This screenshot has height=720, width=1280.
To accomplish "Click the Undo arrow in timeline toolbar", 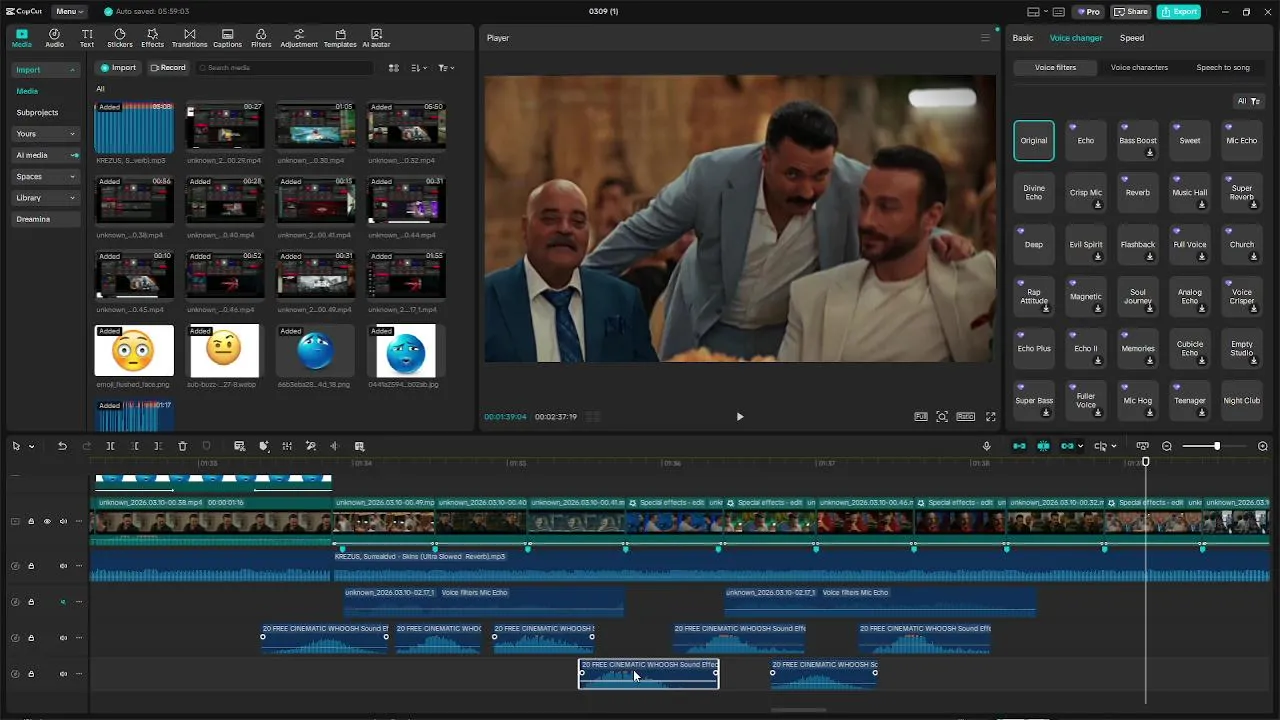I will pyautogui.click(x=62, y=446).
